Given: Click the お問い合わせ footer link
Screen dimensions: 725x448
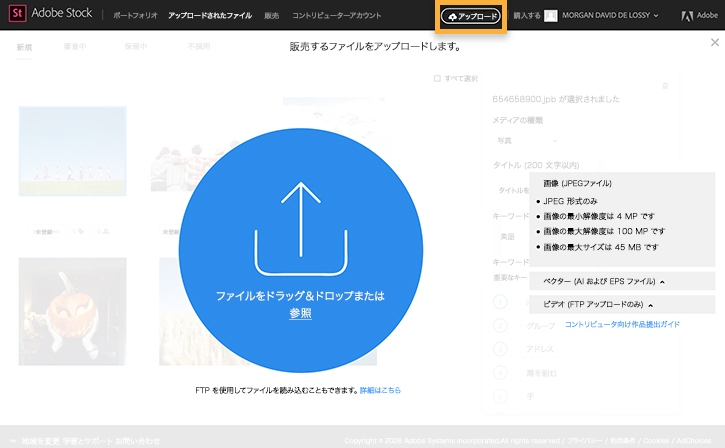Looking at the screenshot, I should 138,441.
